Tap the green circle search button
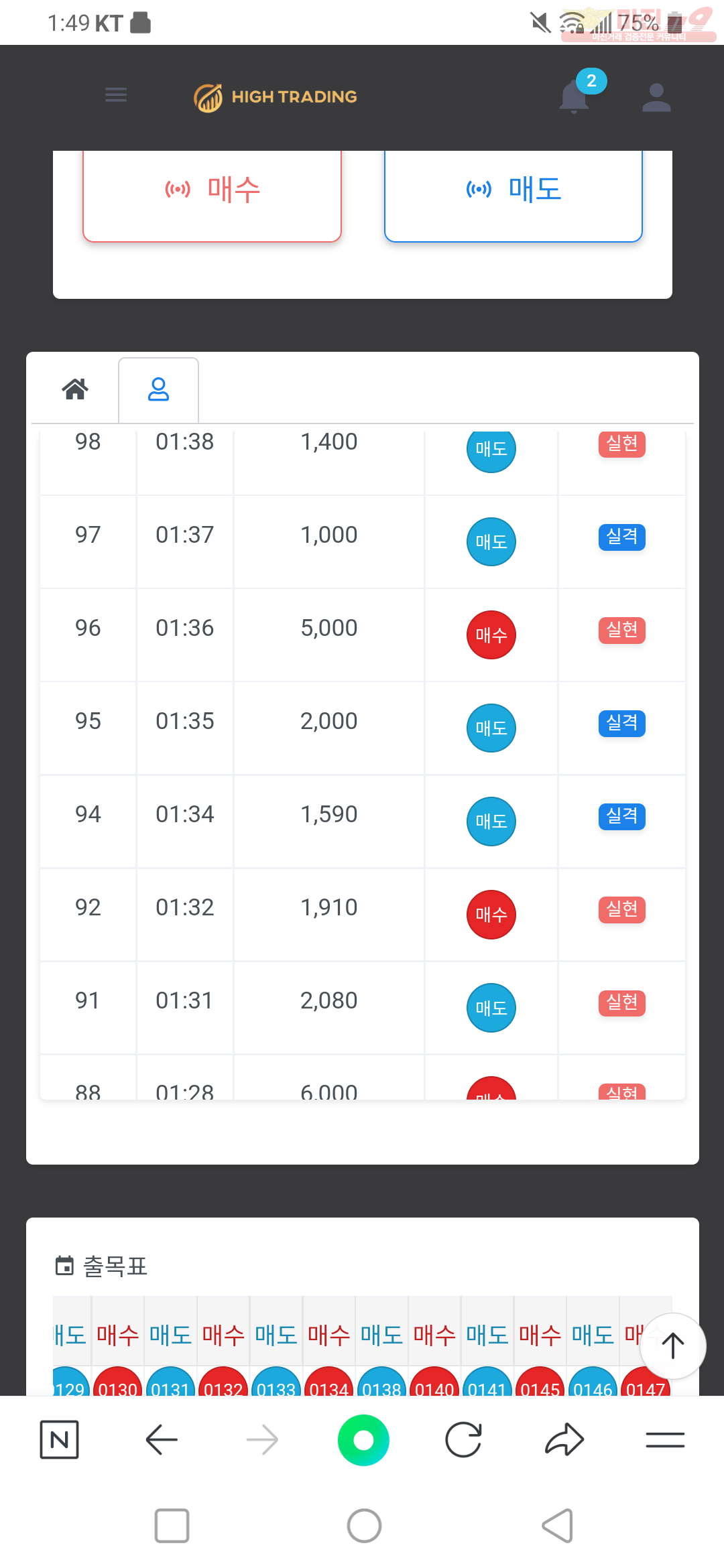Viewport: 724px width, 1568px height. (363, 1440)
